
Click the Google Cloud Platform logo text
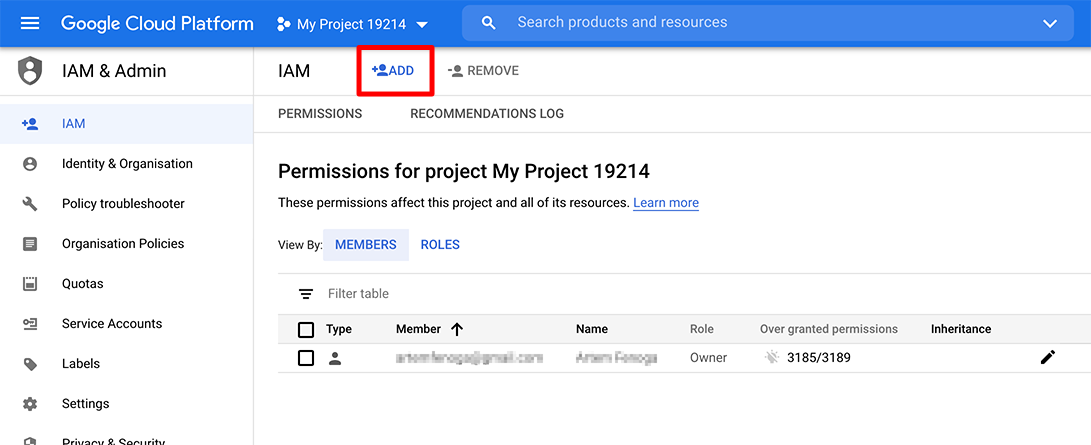pos(157,24)
